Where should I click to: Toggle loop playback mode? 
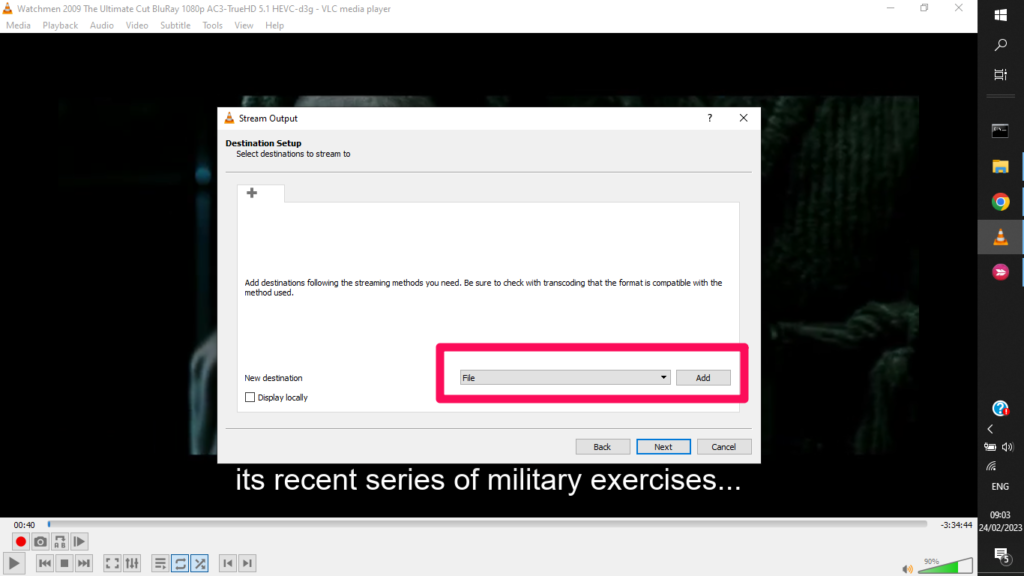point(180,563)
